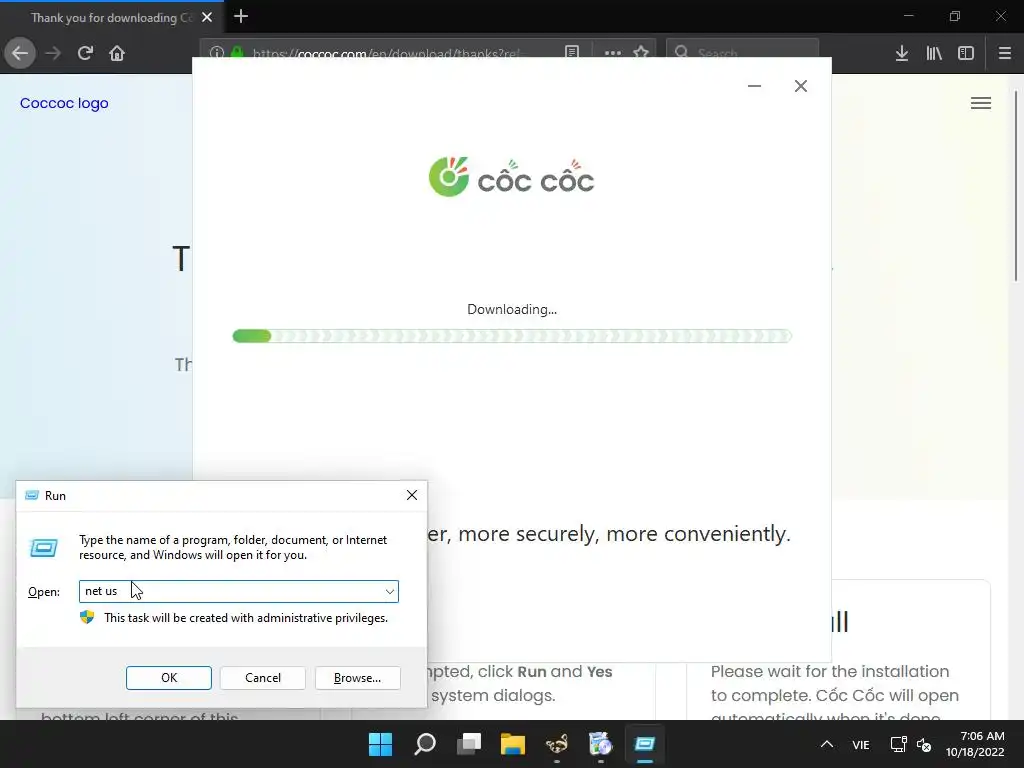Minimize the Cốc Cốc installer window
This screenshot has width=1024, height=768.
pyautogui.click(x=754, y=86)
